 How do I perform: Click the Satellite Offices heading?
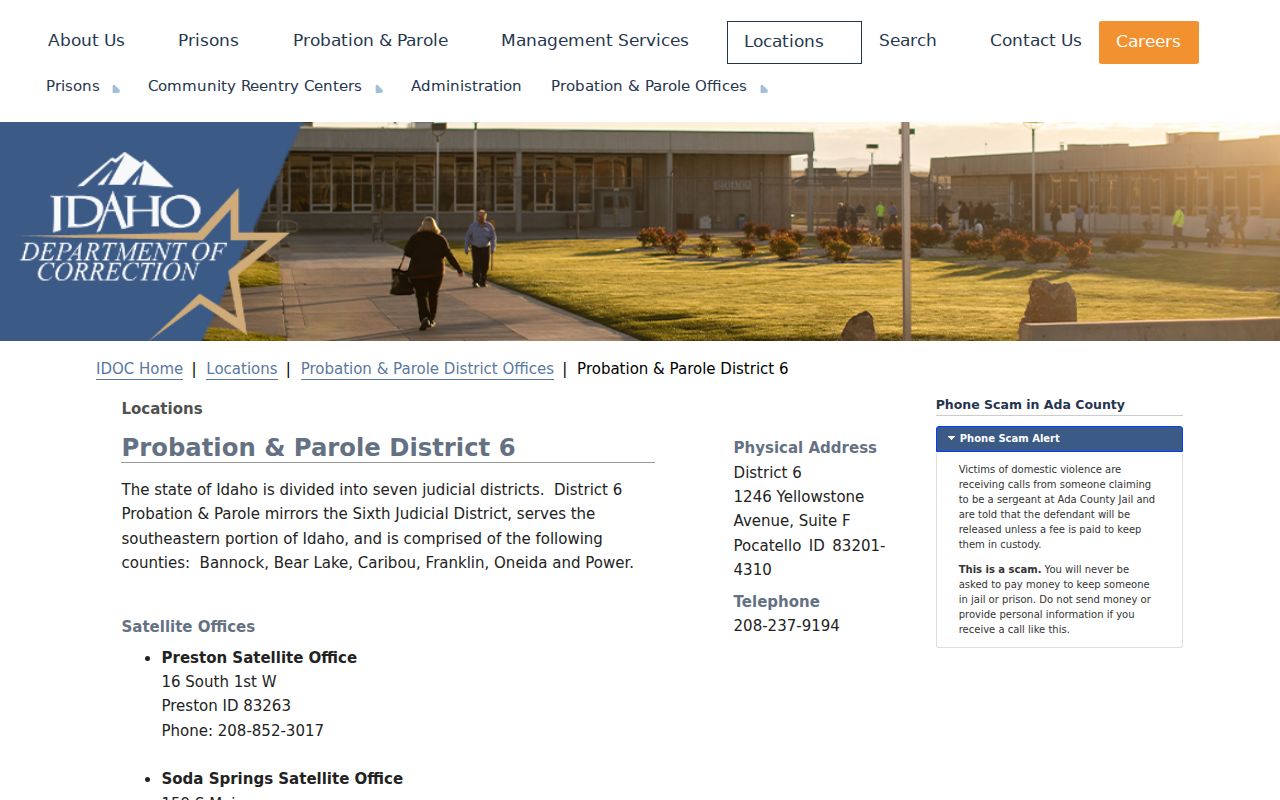point(188,627)
